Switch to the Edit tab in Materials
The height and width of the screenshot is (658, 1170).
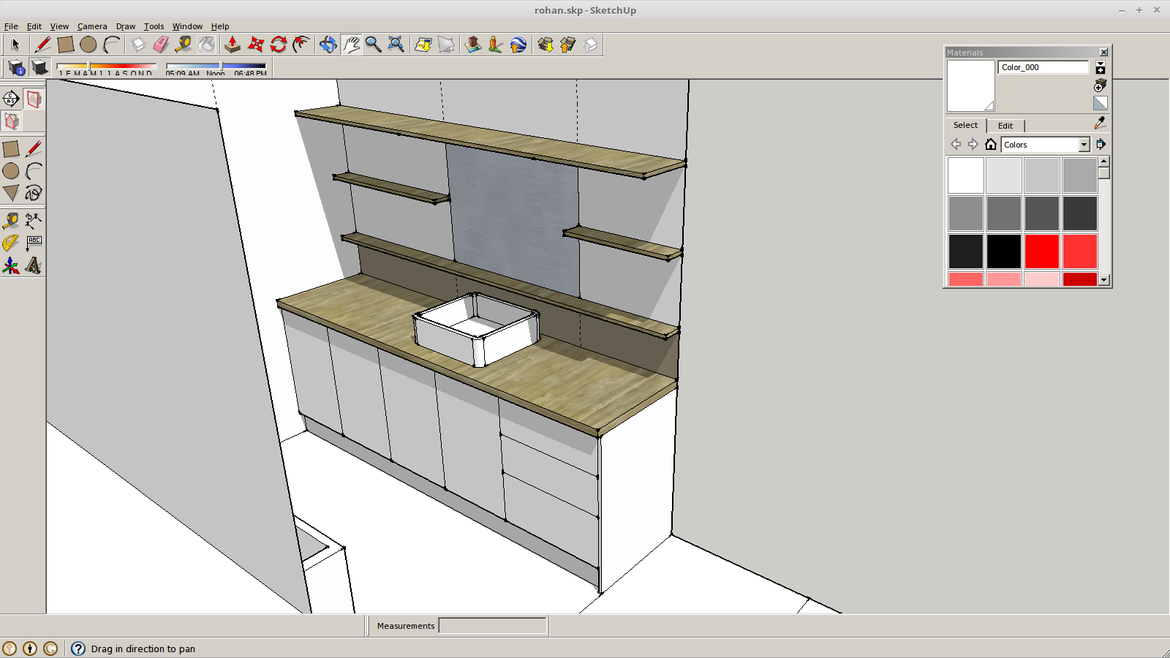click(x=1006, y=125)
